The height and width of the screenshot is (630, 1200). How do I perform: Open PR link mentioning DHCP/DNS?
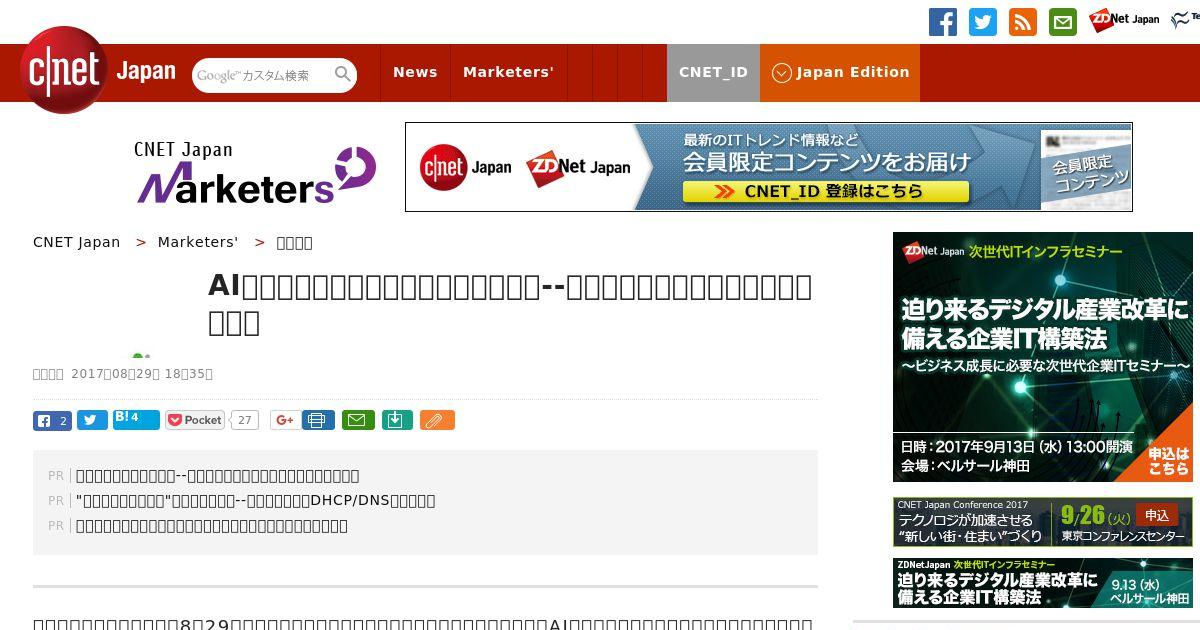(255, 500)
